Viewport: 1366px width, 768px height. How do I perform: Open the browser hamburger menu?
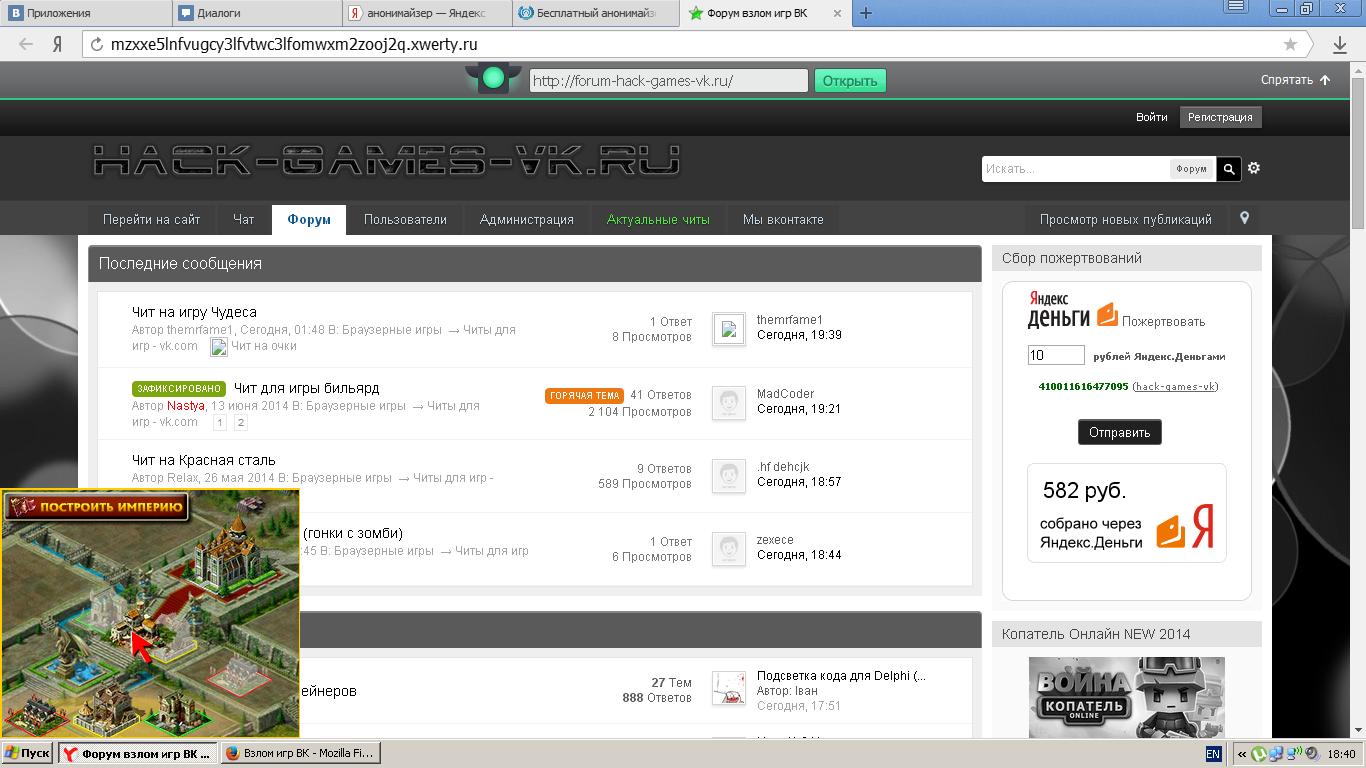[x=1237, y=6]
